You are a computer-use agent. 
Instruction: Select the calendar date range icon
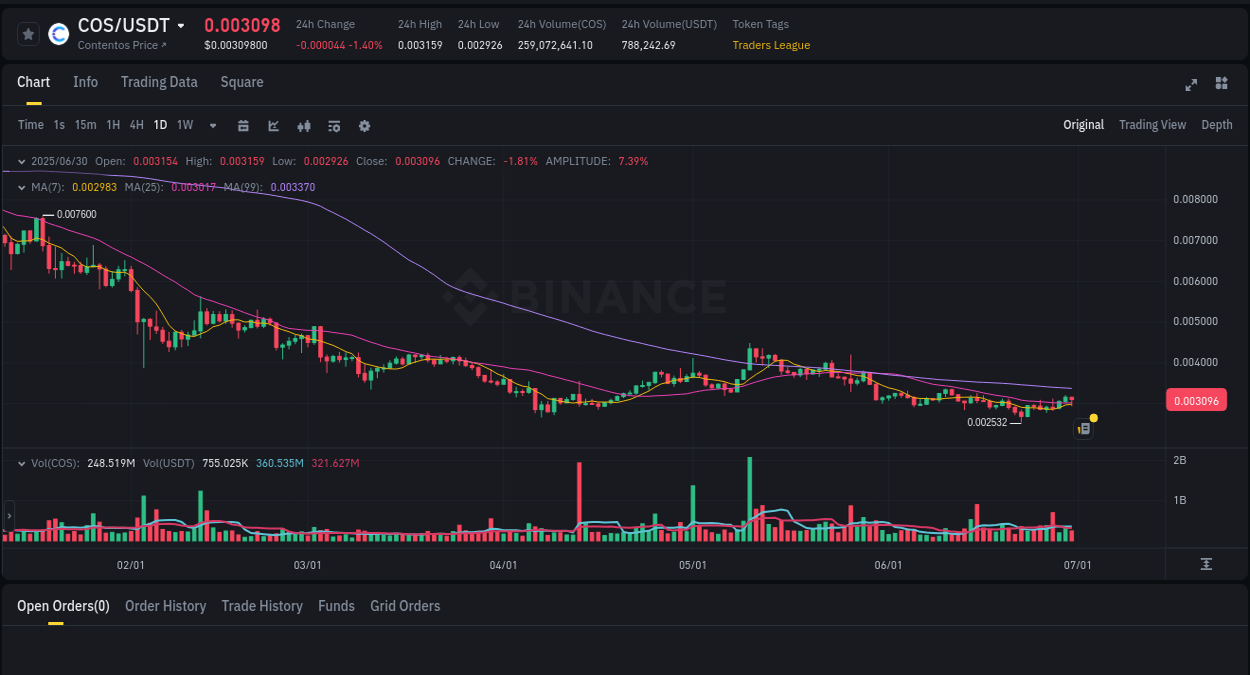coord(243,125)
